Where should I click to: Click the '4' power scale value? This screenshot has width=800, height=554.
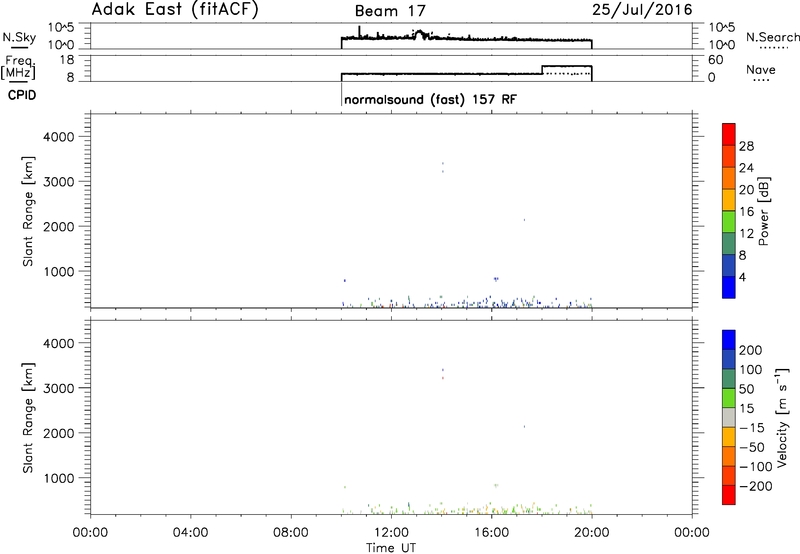[x=742, y=277]
